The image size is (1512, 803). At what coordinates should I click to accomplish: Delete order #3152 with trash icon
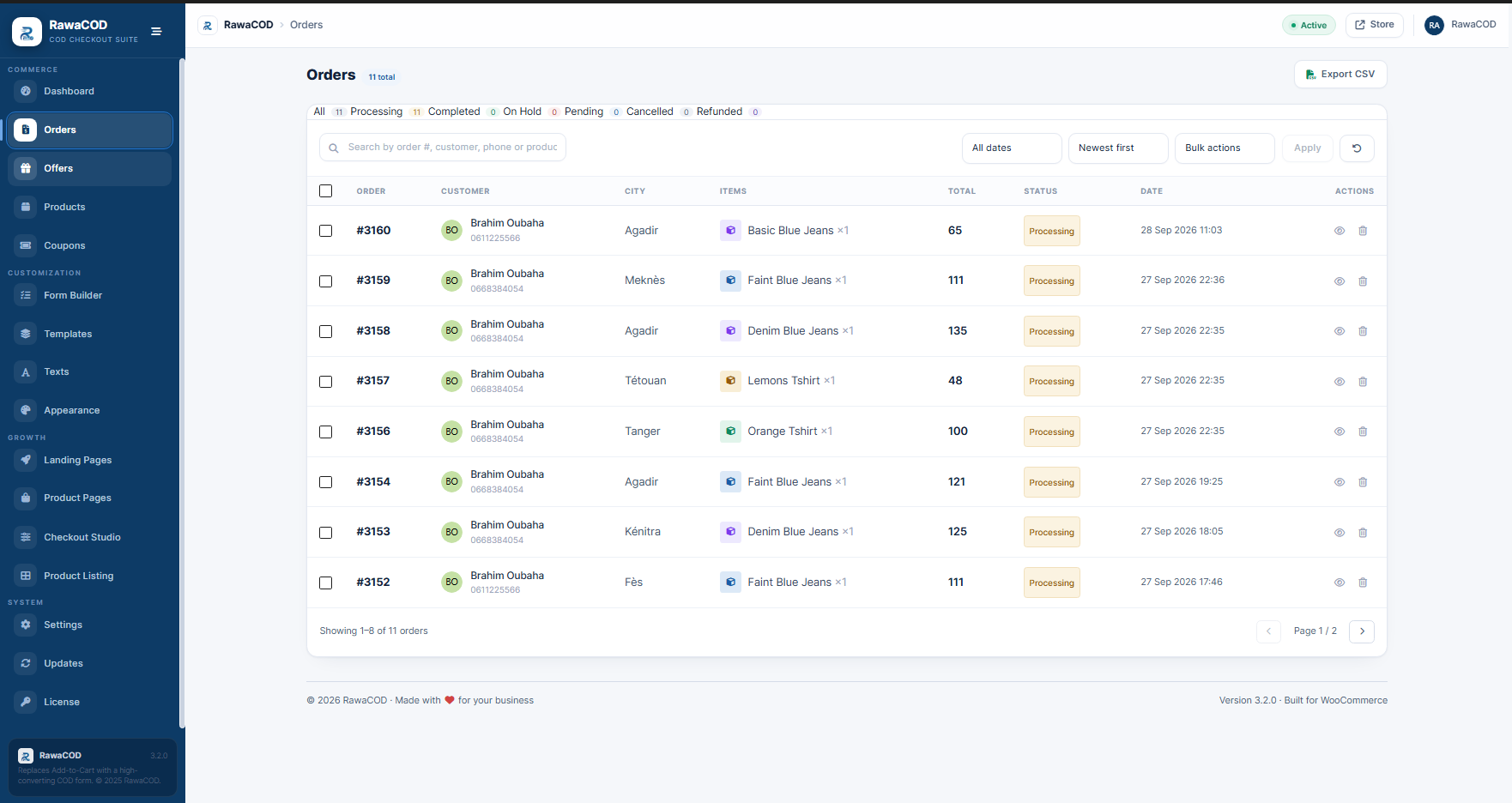(x=1363, y=583)
